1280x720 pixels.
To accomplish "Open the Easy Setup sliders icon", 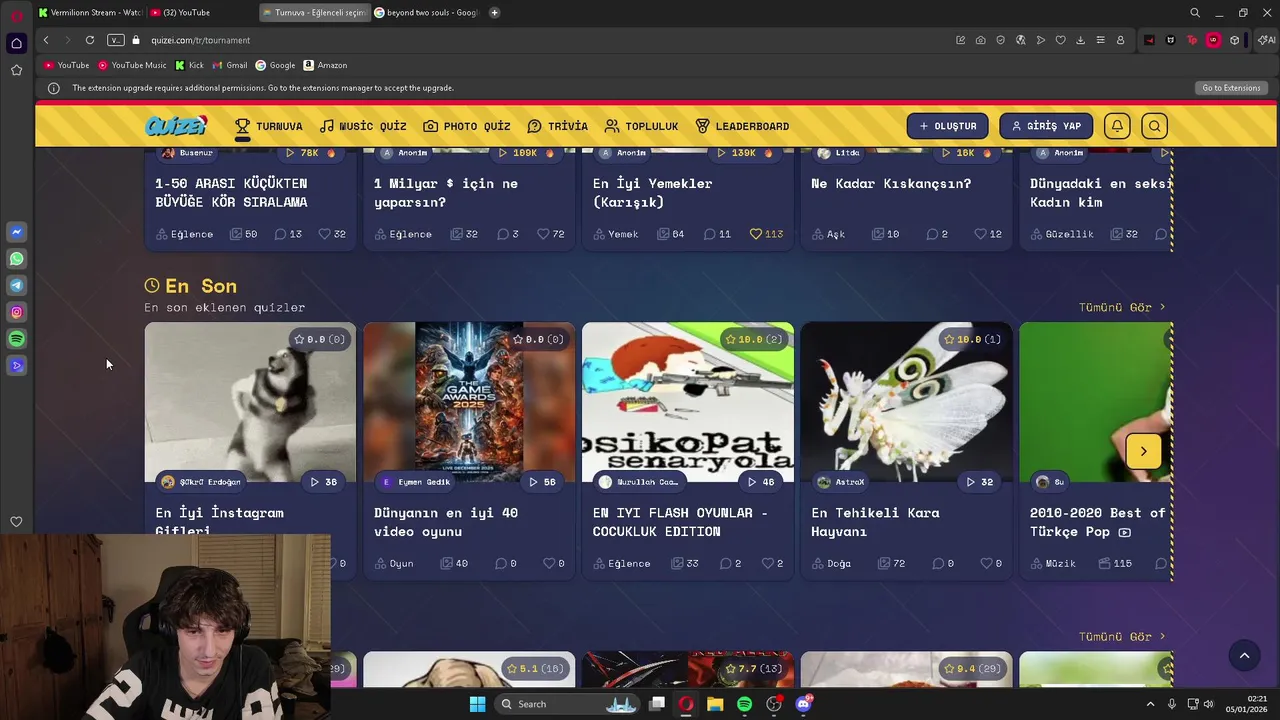I will point(1100,40).
